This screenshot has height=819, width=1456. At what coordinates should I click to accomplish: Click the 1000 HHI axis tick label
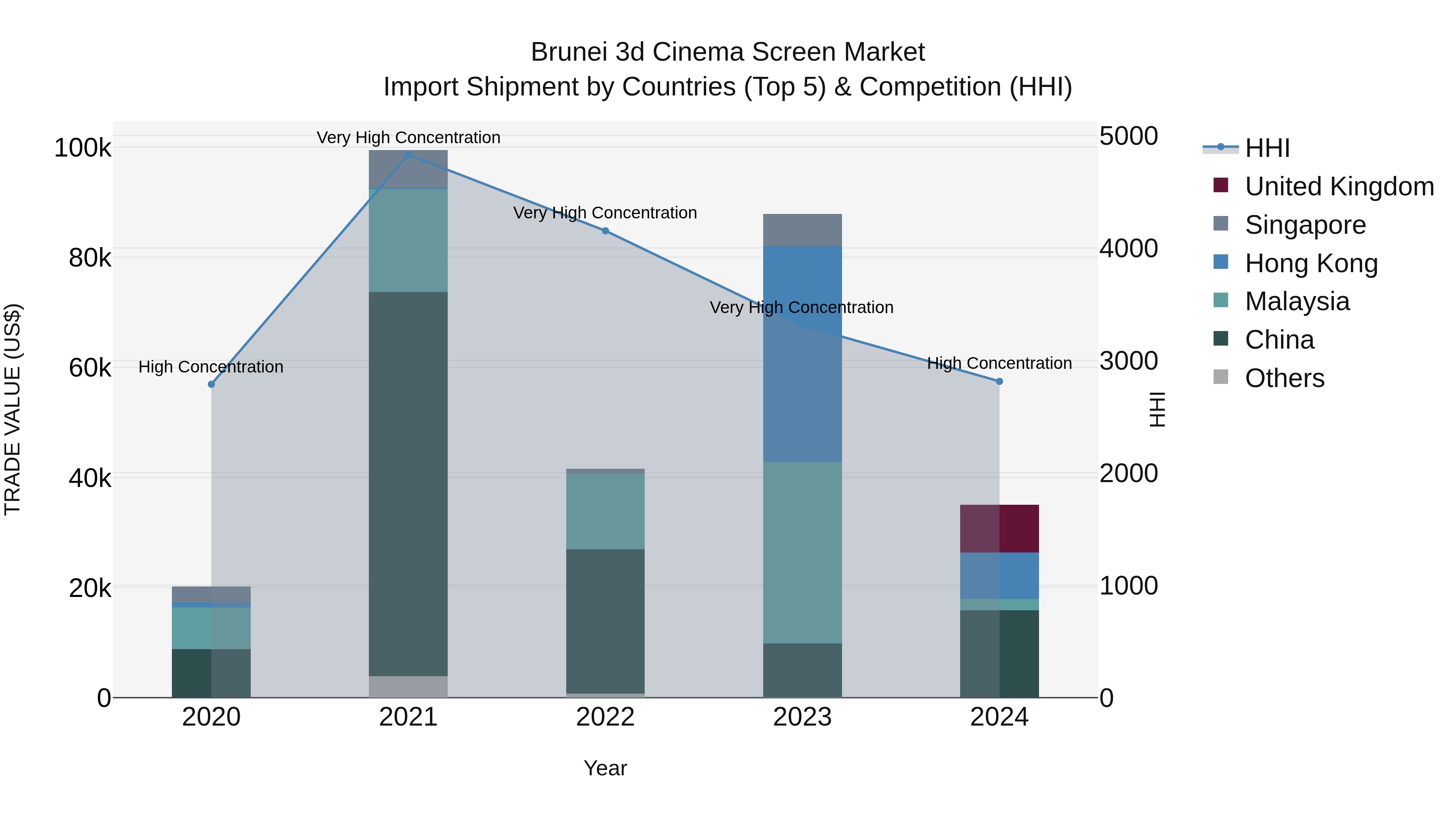[x=1128, y=586]
